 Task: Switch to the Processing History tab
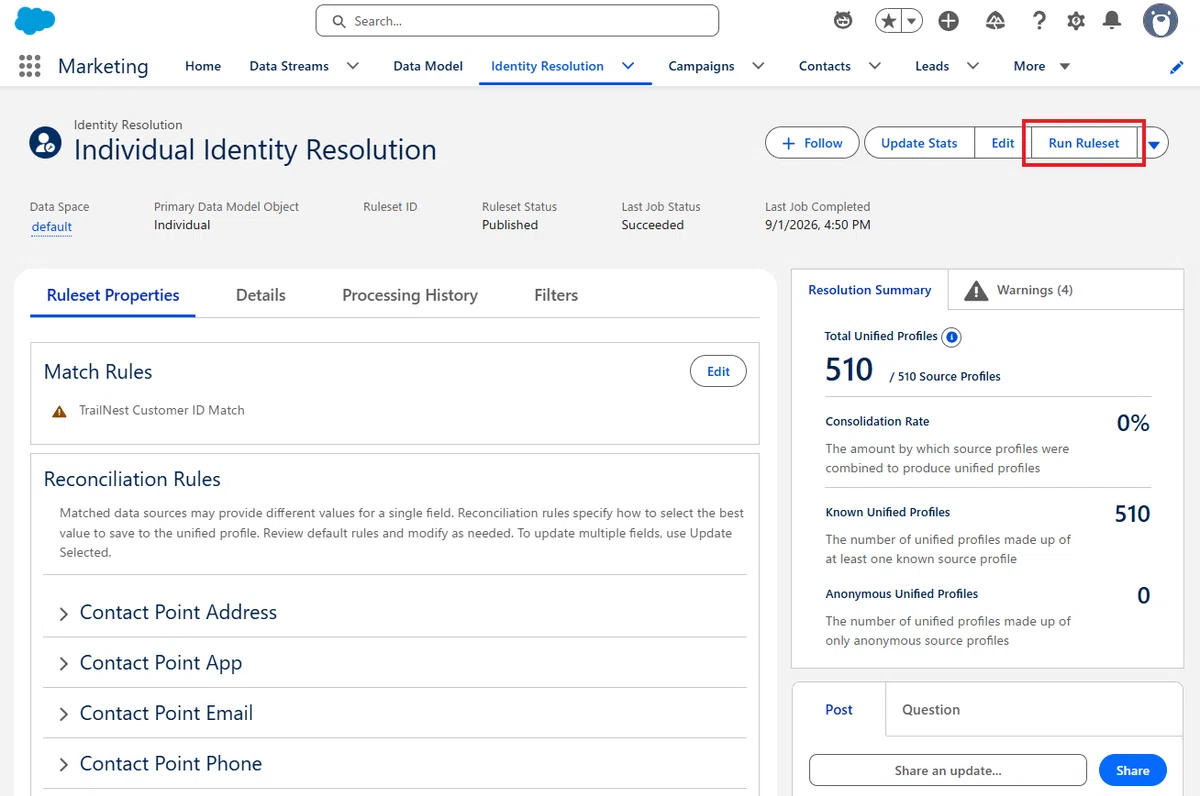coord(410,295)
